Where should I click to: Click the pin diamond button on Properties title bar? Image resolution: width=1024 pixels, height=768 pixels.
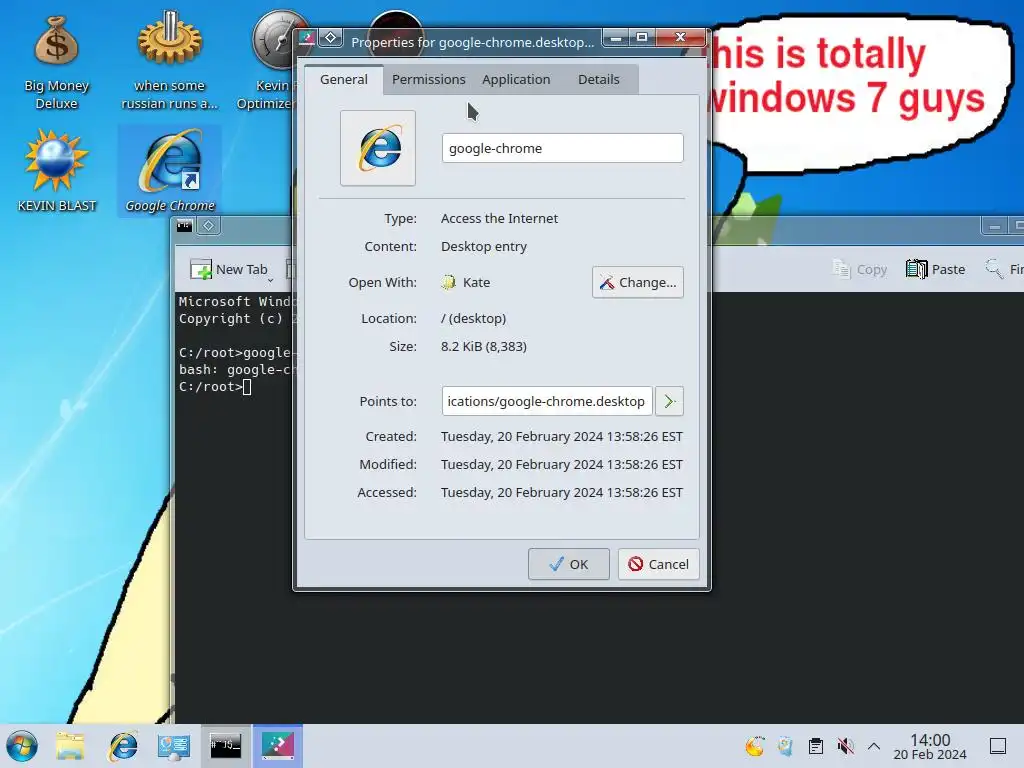pos(331,38)
